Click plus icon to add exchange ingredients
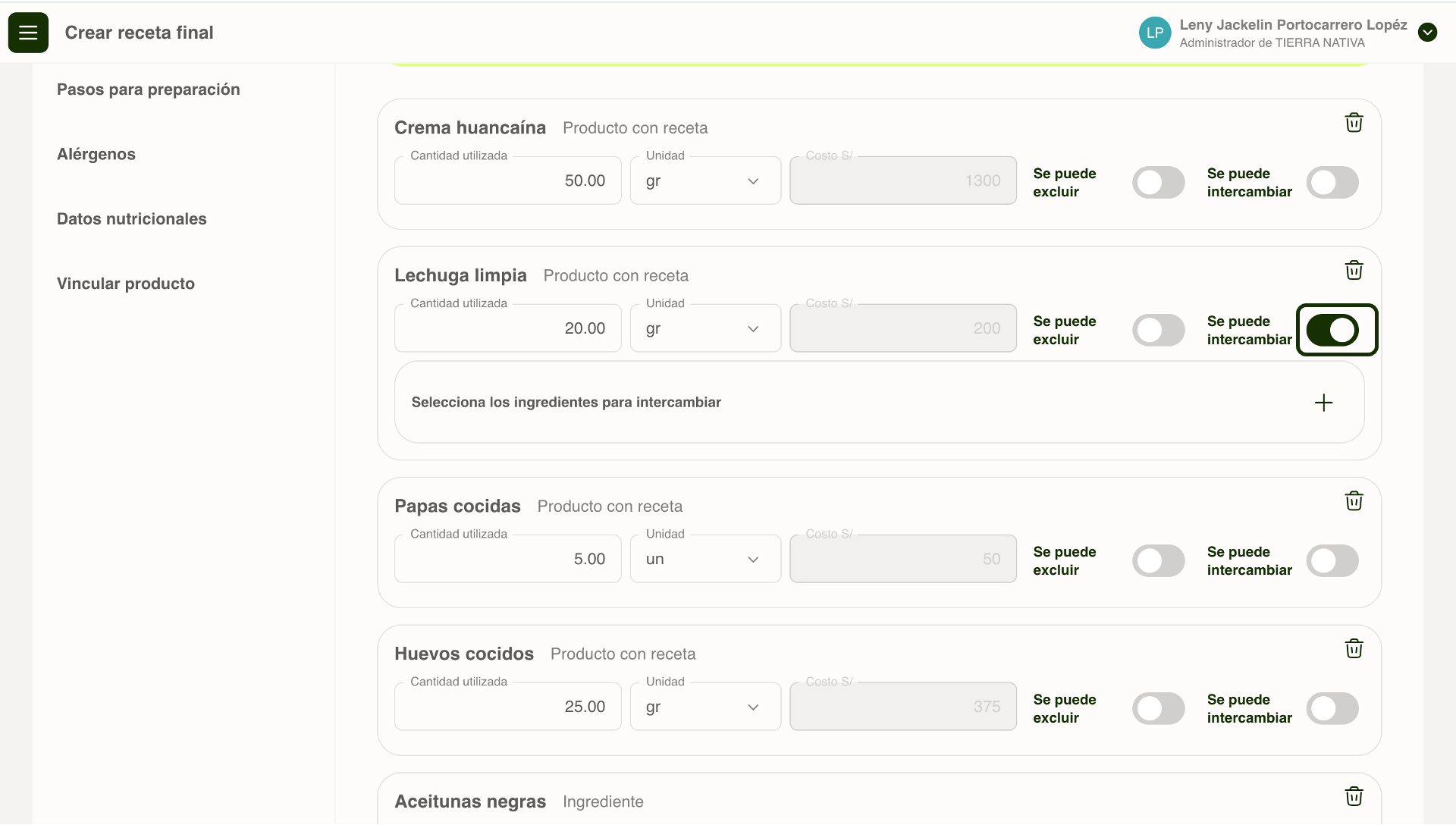This screenshot has height=825, width=1456. (x=1323, y=403)
